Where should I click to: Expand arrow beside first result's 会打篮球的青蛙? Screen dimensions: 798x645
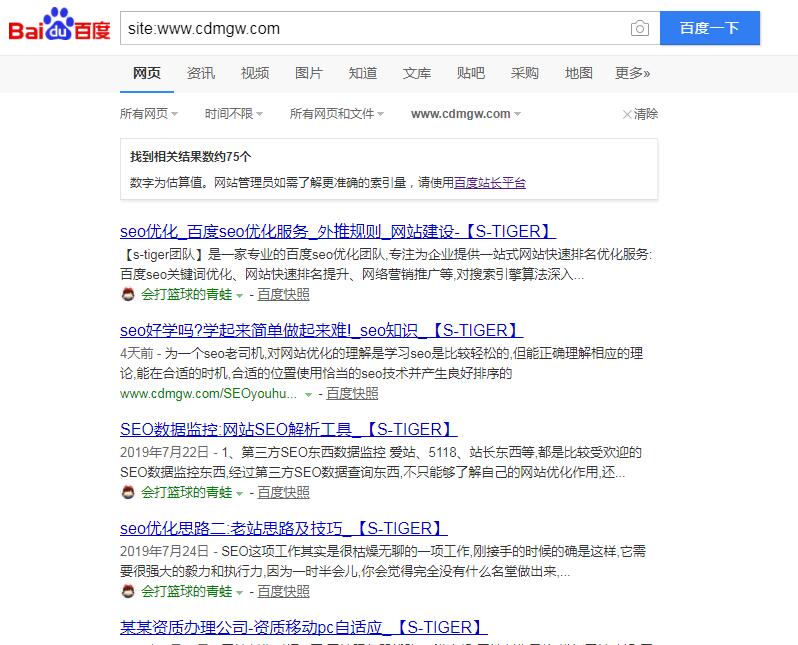click(239, 295)
